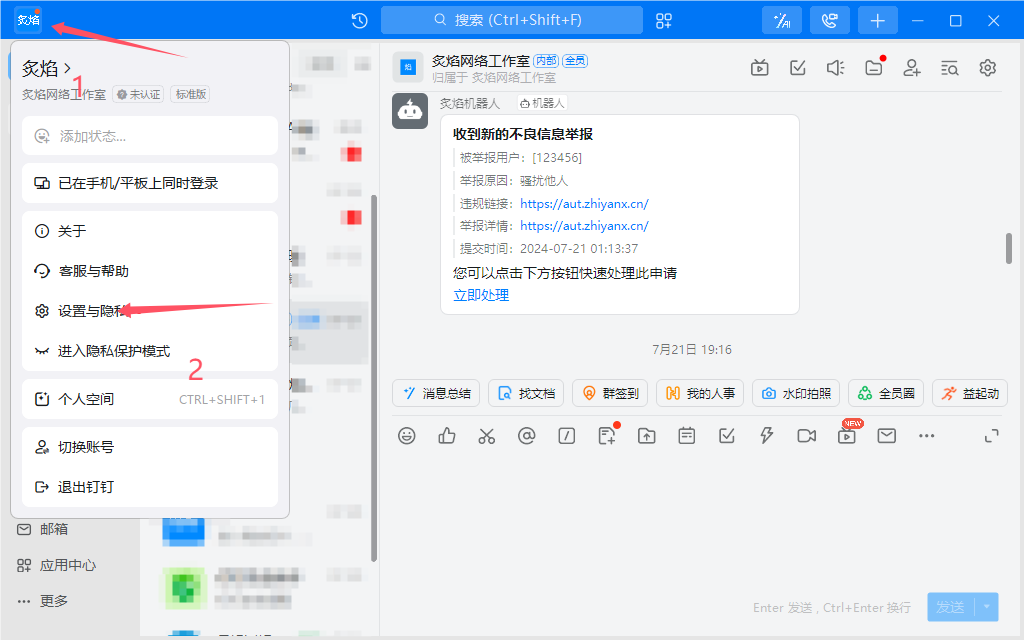Click the 标准版 badge

click(x=191, y=95)
